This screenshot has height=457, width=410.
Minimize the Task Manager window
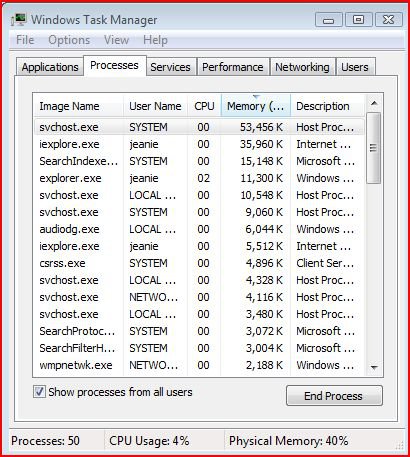[329, 20]
